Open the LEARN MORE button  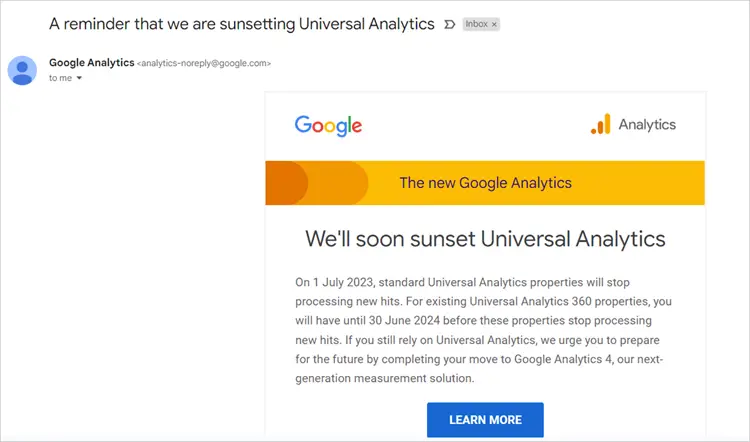click(485, 420)
